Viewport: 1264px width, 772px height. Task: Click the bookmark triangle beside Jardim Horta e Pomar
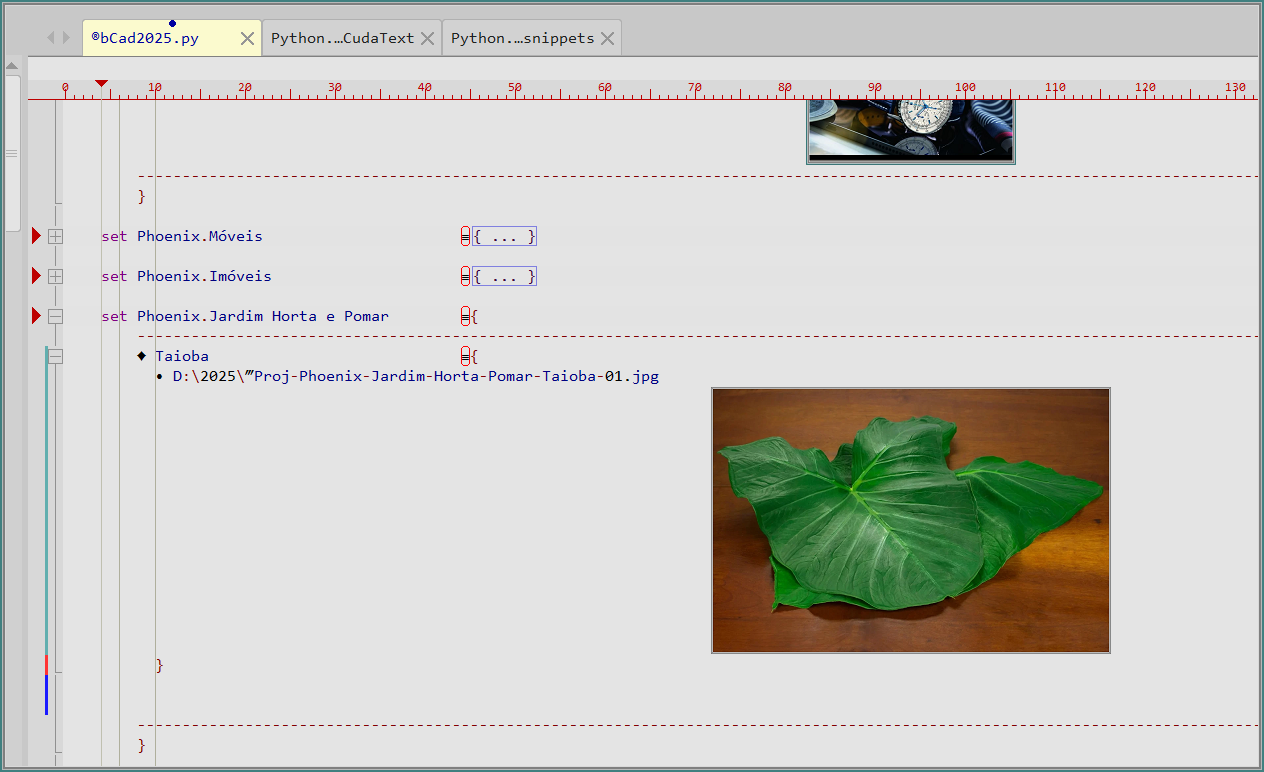pyautogui.click(x=36, y=316)
